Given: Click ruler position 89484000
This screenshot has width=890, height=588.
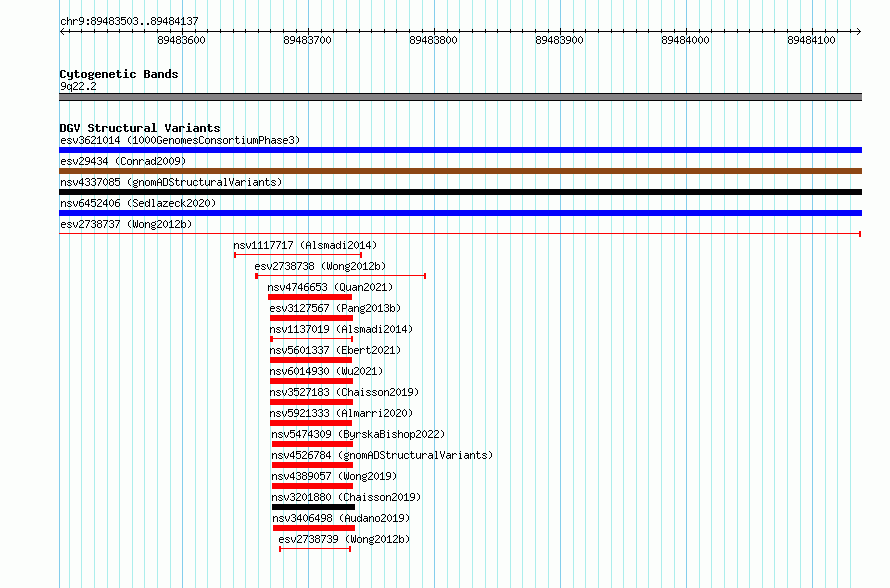Looking at the screenshot, I should click(686, 40).
